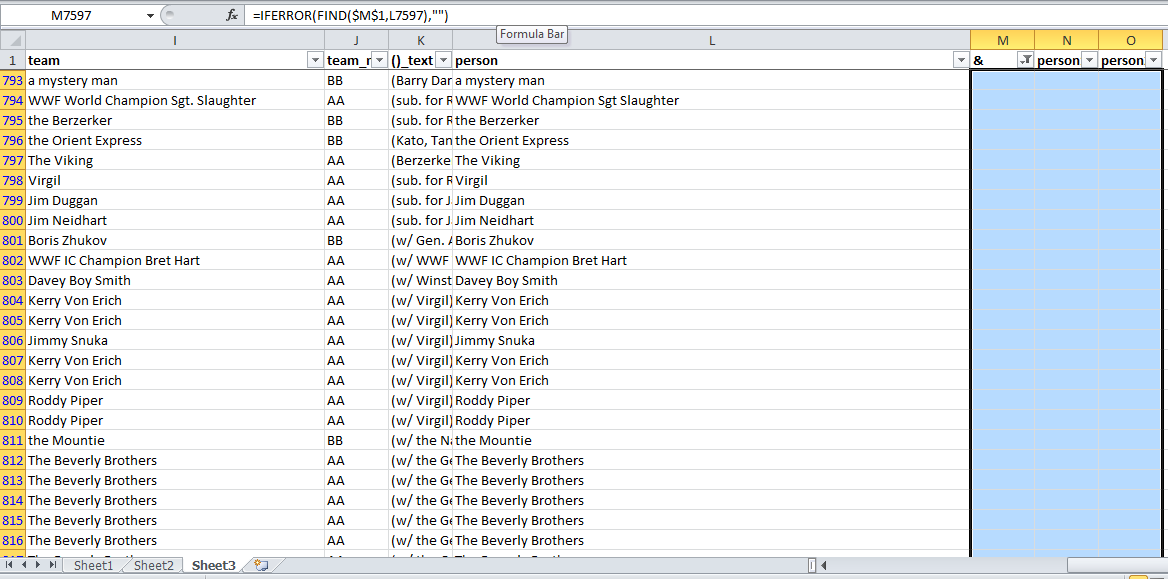Image resolution: width=1168 pixels, height=579 pixels.
Task: Click team cell 'Davey Boy Smith'
Action: (175, 281)
